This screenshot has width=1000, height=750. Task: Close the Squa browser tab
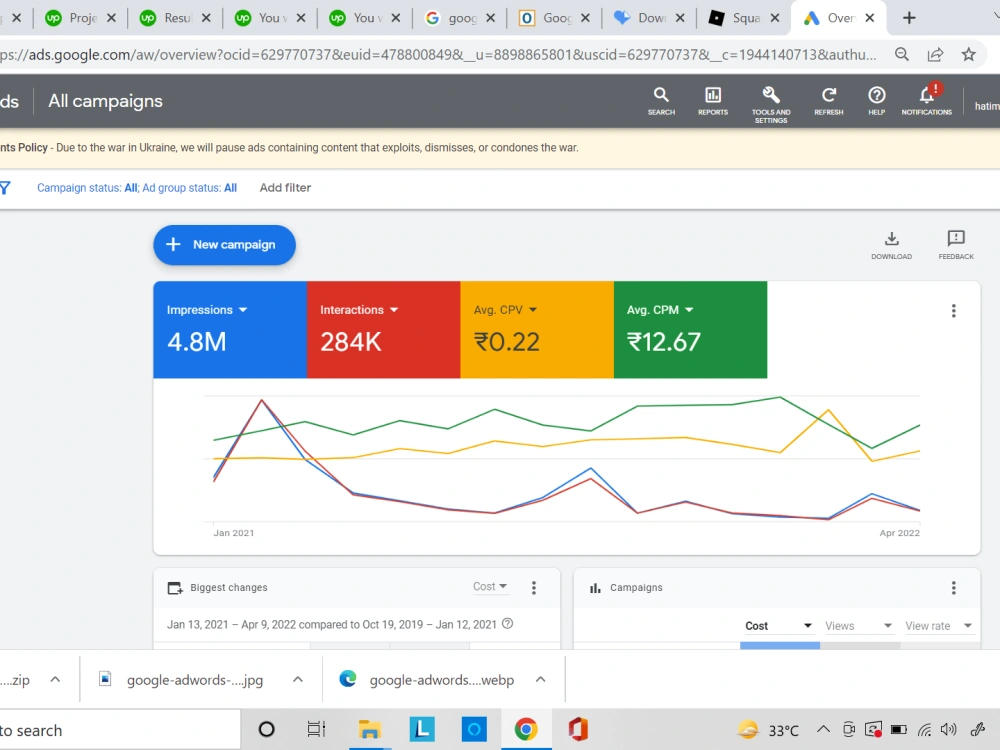pos(775,18)
